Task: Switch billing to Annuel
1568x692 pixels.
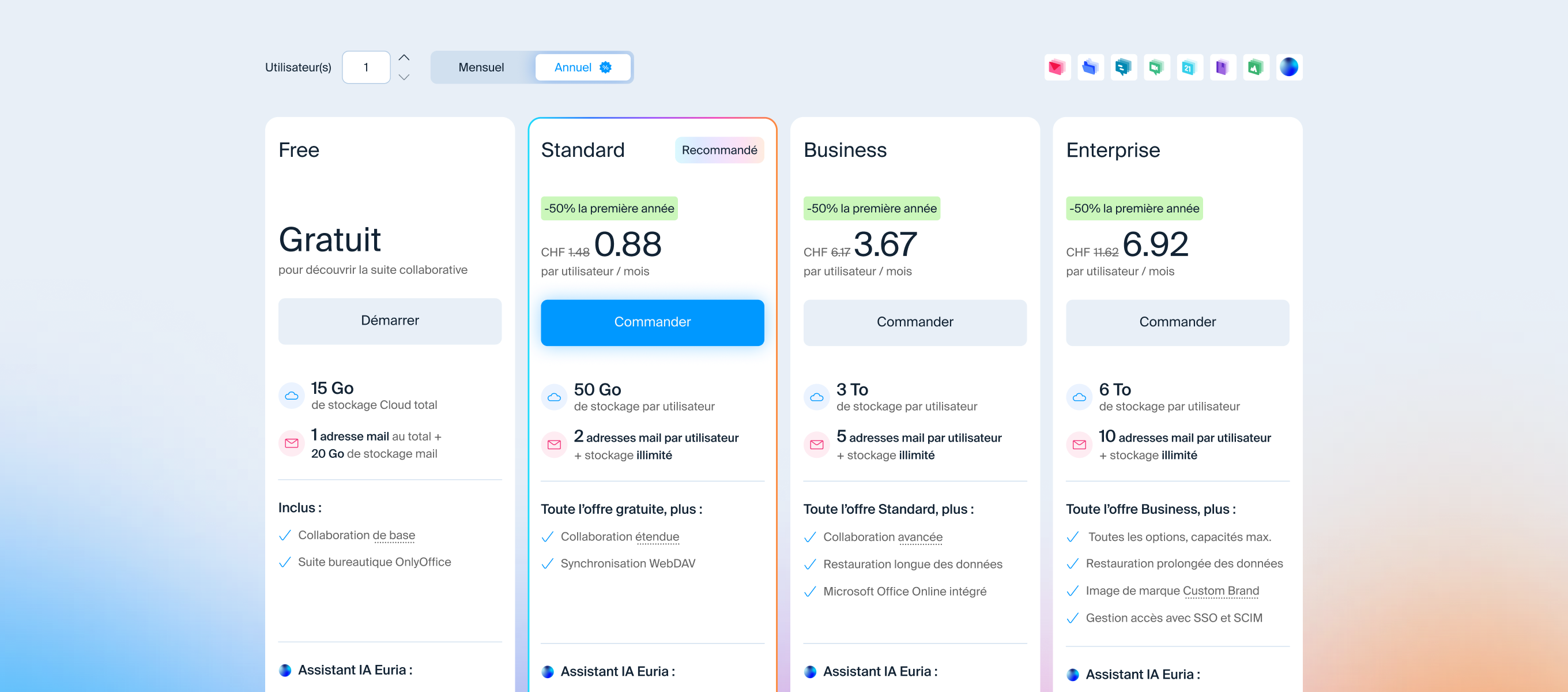Action: pos(582,67)
